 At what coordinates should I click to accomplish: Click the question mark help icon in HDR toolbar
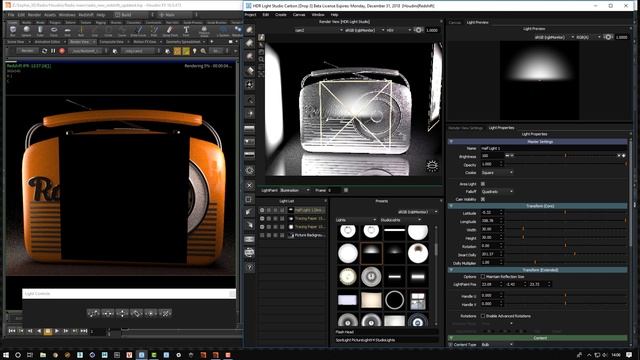250,267
